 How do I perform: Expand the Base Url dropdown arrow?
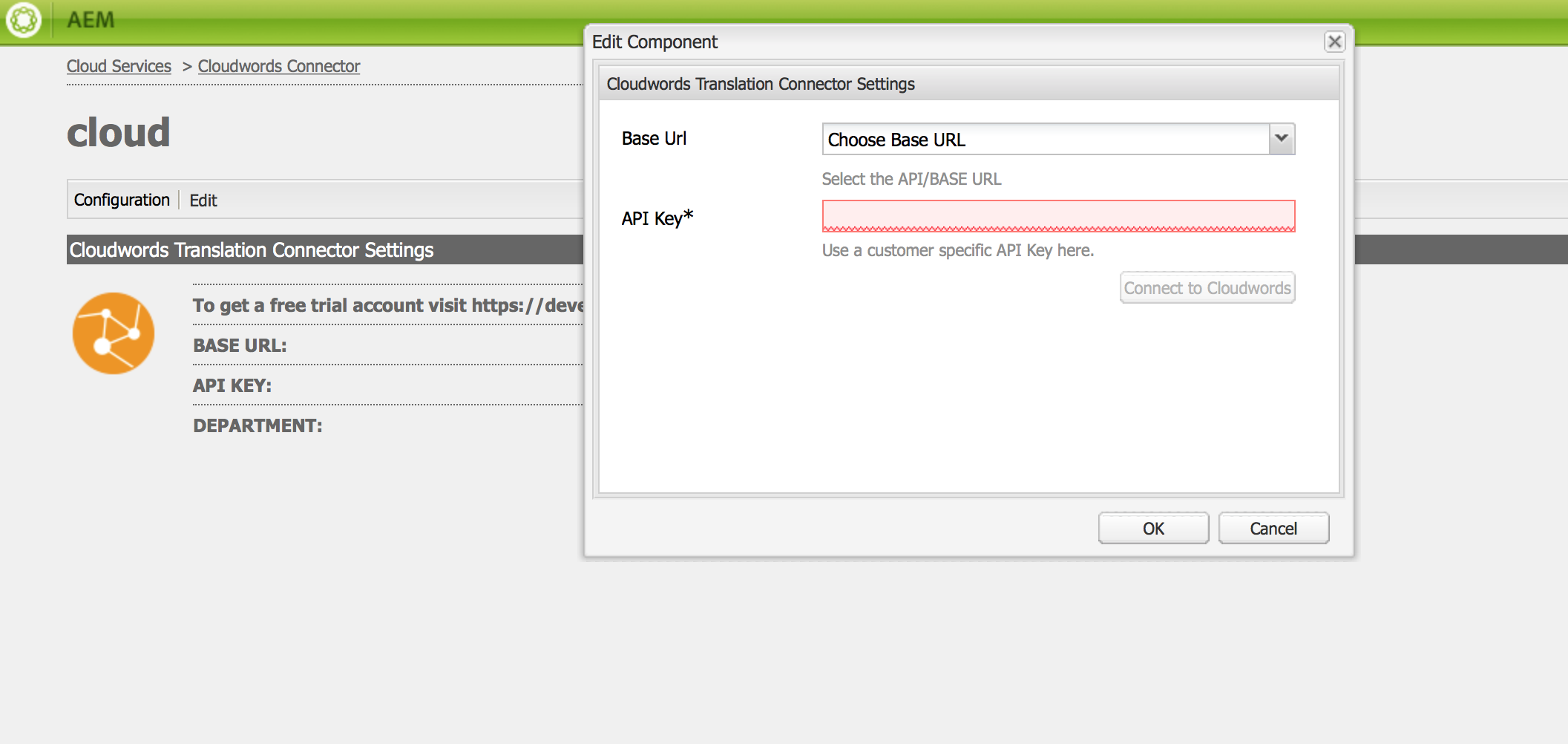pos(1282,139)
